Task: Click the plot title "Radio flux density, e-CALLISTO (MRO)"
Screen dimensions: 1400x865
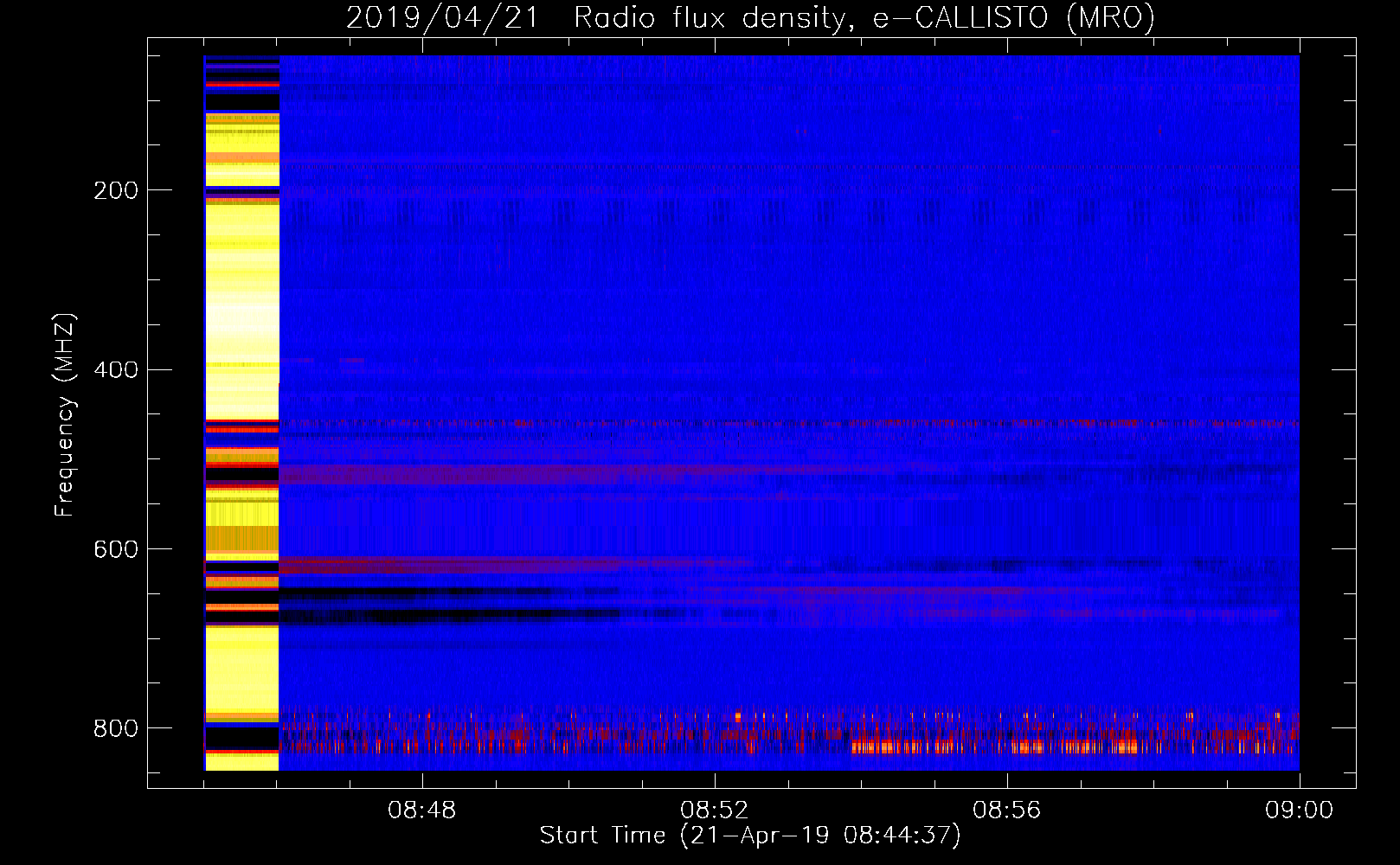Action: click(x=864, y=17)
